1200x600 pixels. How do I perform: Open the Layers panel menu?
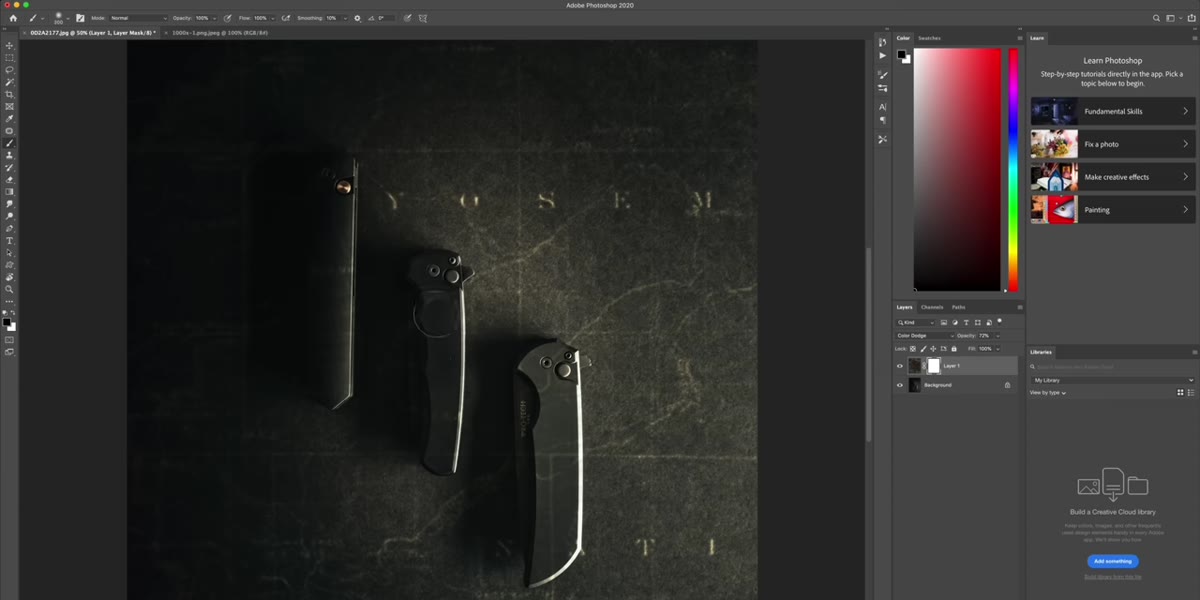point(1019,307)
